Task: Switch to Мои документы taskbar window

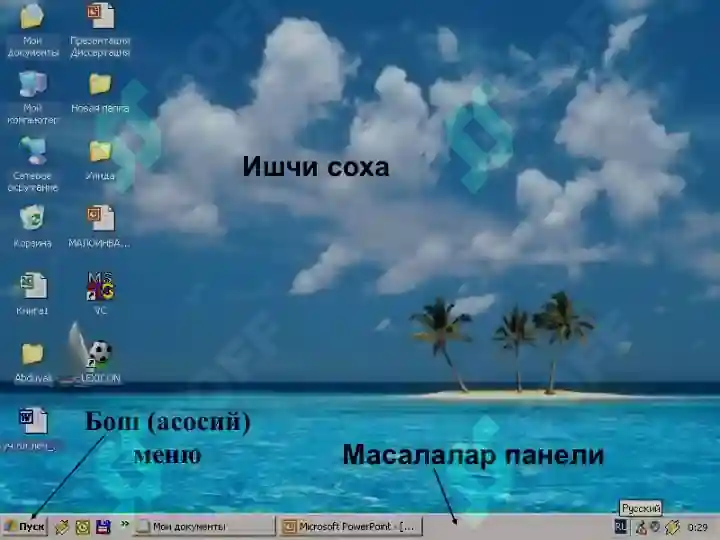Action: coord(204,526)
